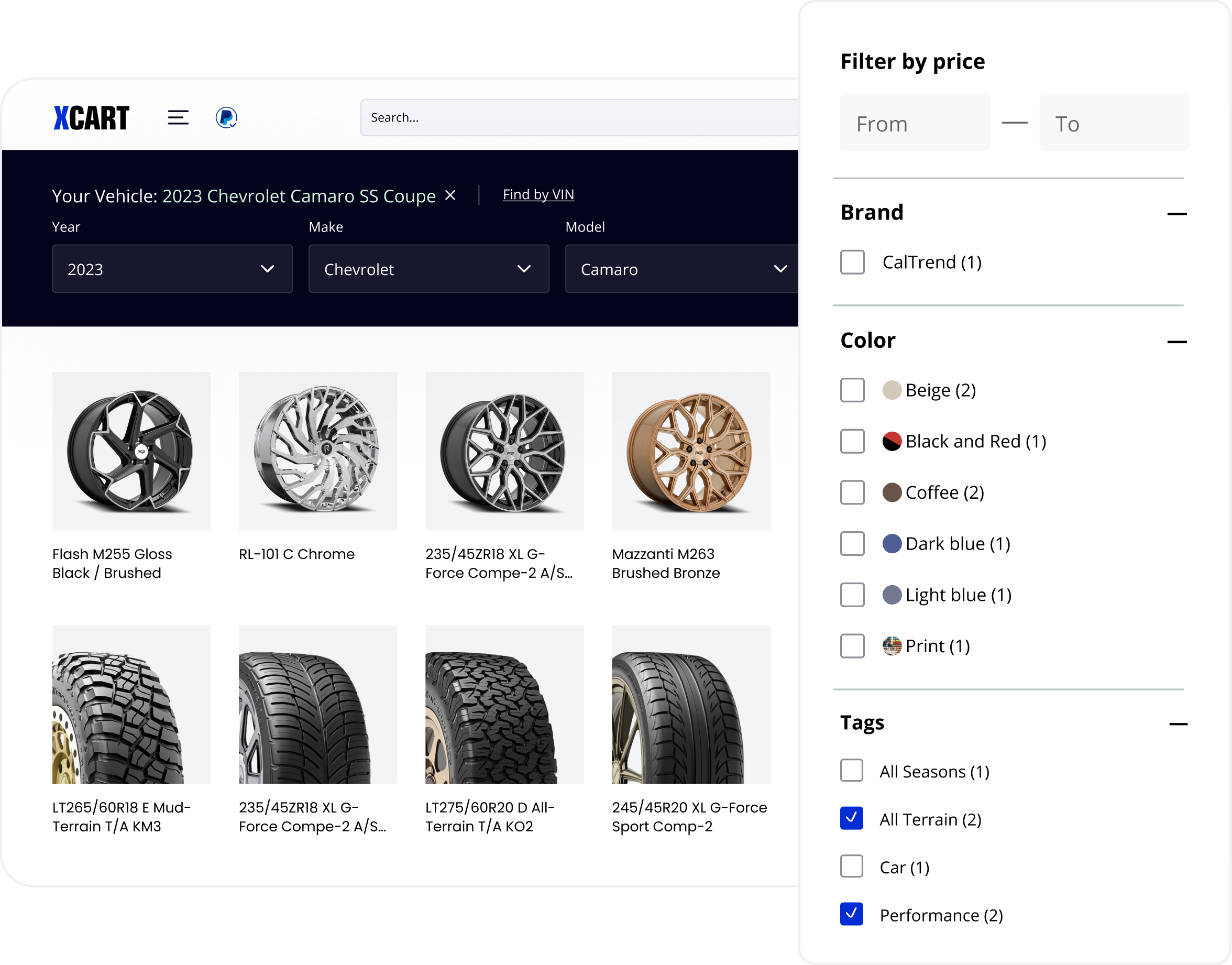Enable the All Seasons tag filter
The height and width of the screenshot is (965, 1232).
[x=852, y=771]
